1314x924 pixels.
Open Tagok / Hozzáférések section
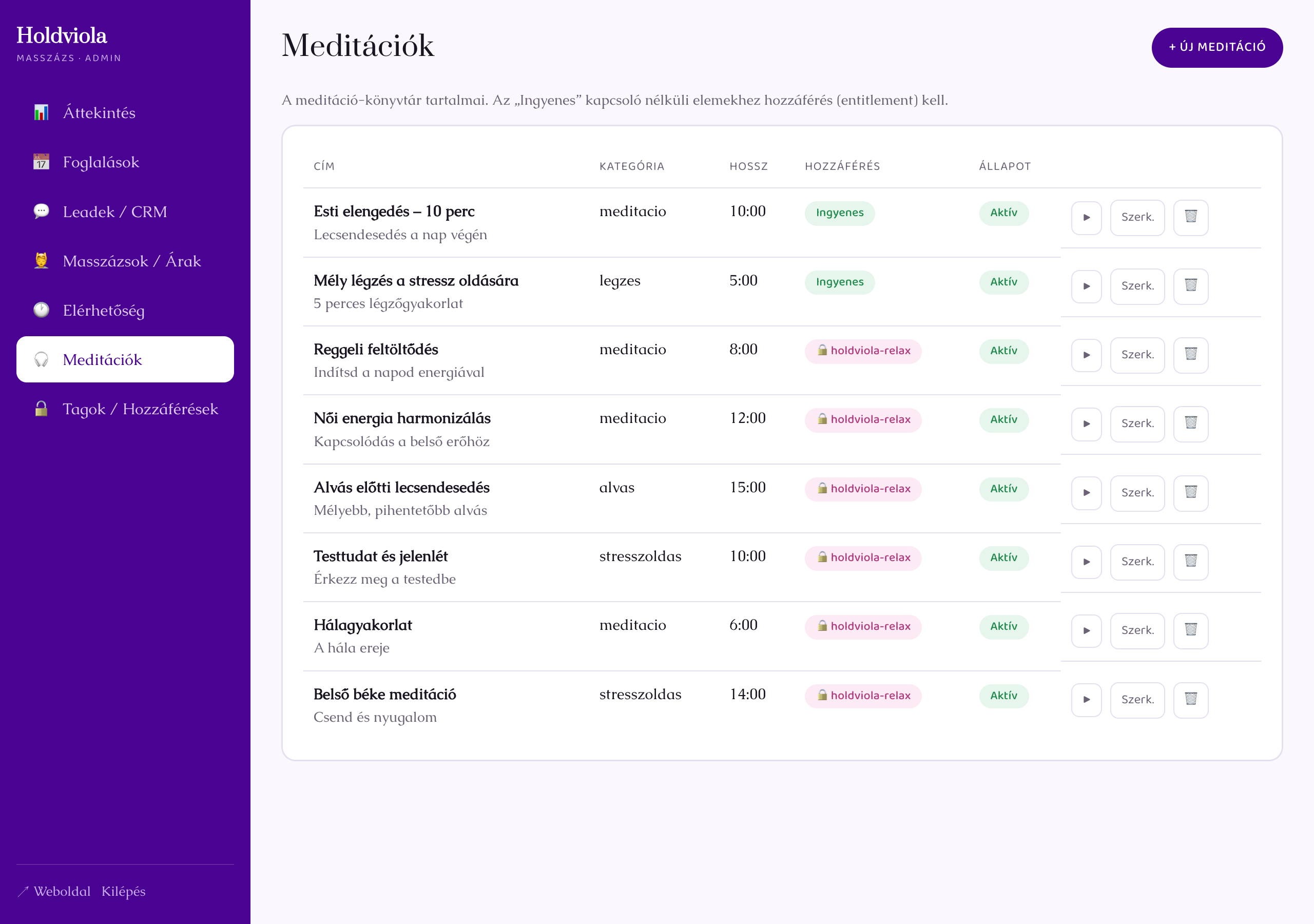point(125,409)
